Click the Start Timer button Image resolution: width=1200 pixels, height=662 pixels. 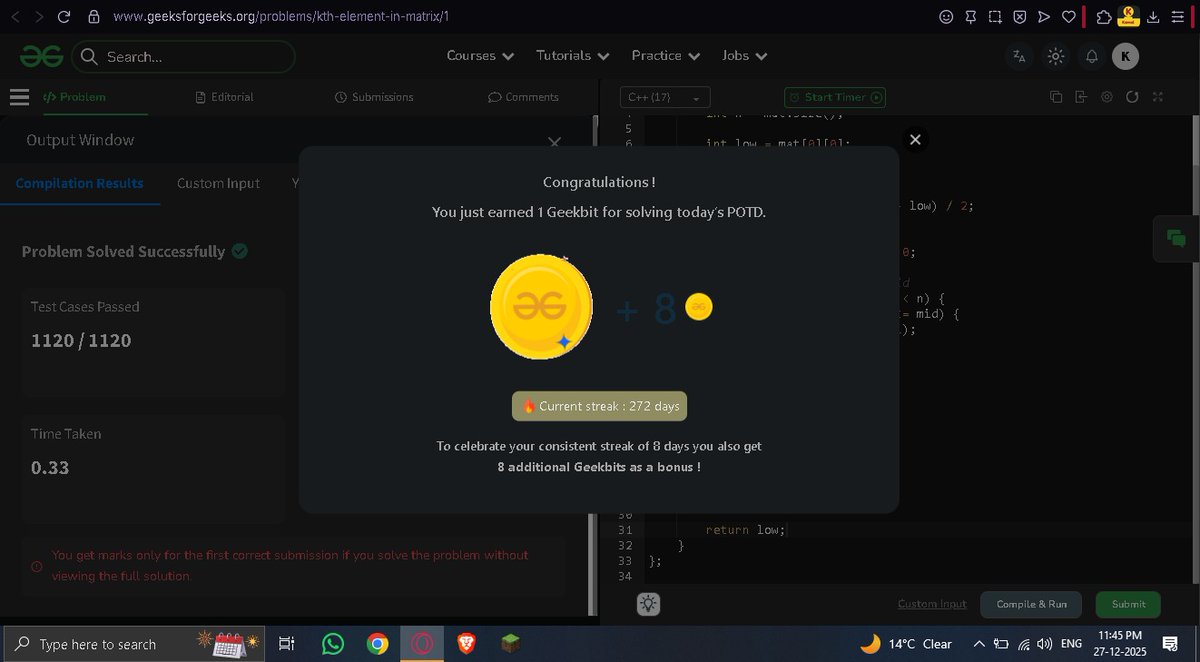(x=835, y=97)
